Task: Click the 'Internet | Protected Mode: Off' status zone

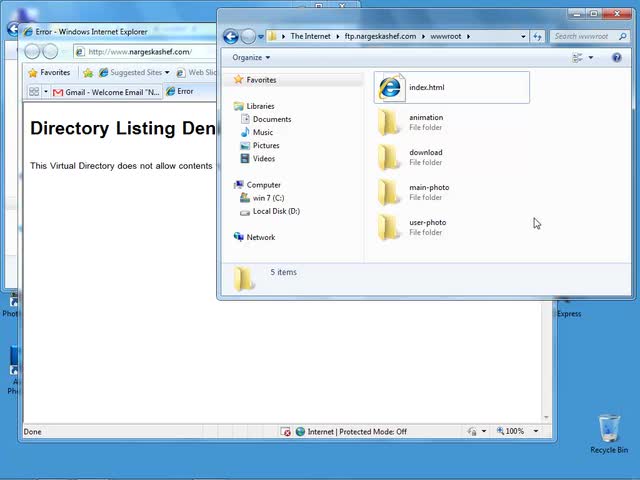Action: pos(351,431)
